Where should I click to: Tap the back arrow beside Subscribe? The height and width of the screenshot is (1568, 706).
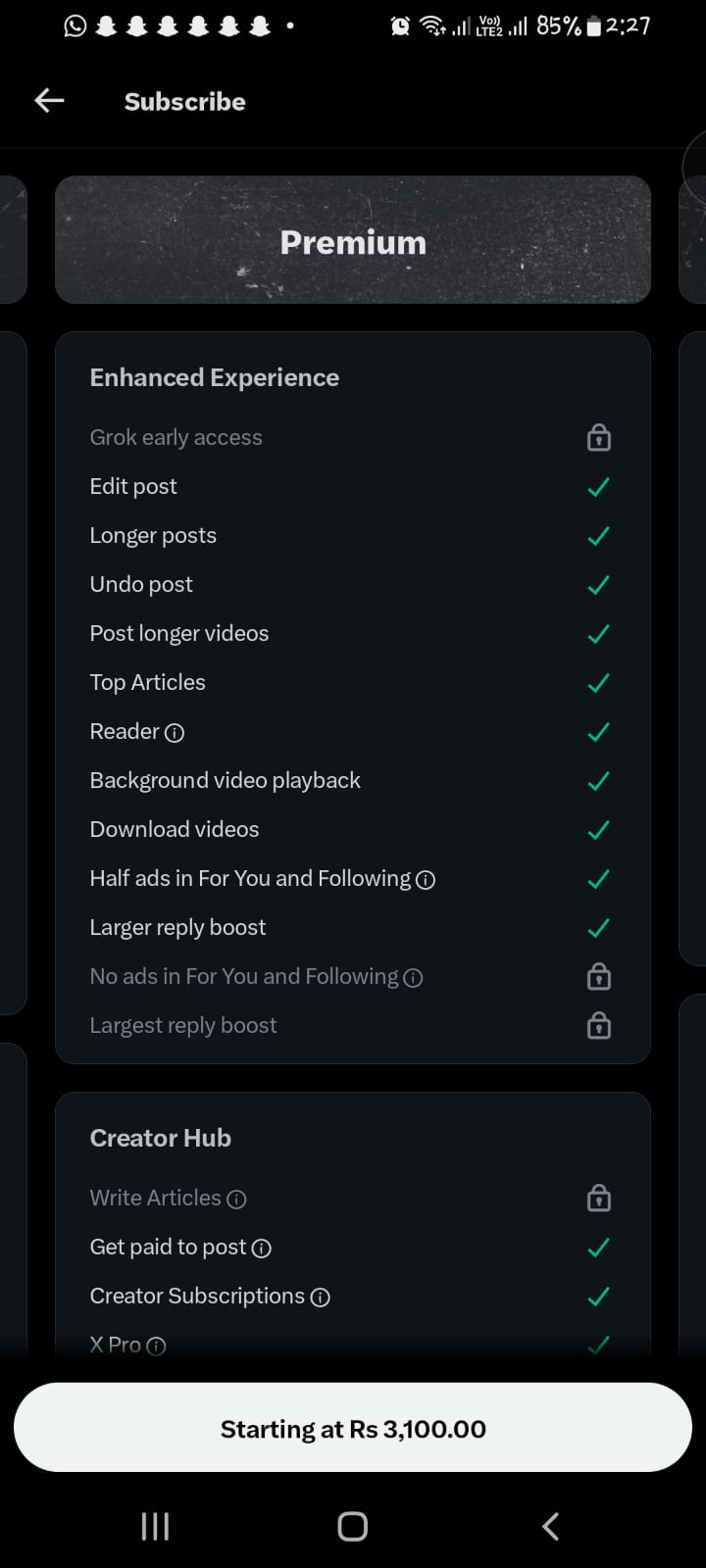tap(49, 100)
